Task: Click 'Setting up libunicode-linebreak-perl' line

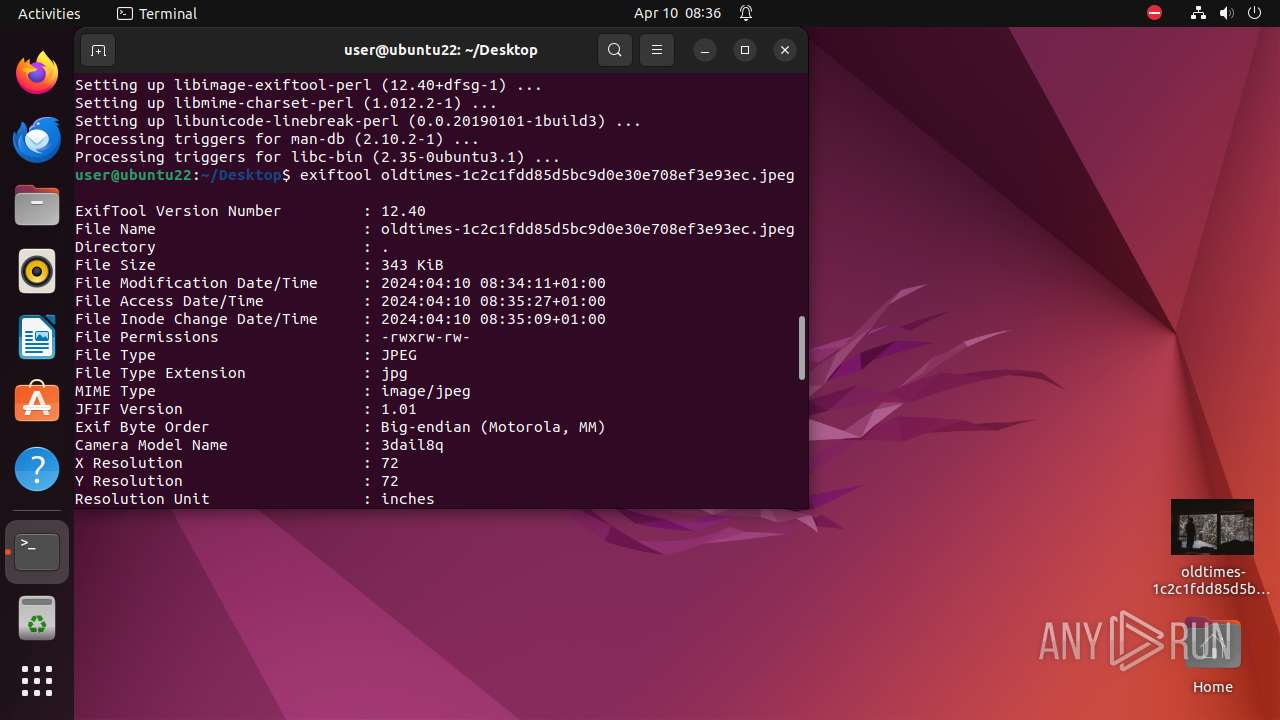Action: pyautogui.click(x=358, y=121)
